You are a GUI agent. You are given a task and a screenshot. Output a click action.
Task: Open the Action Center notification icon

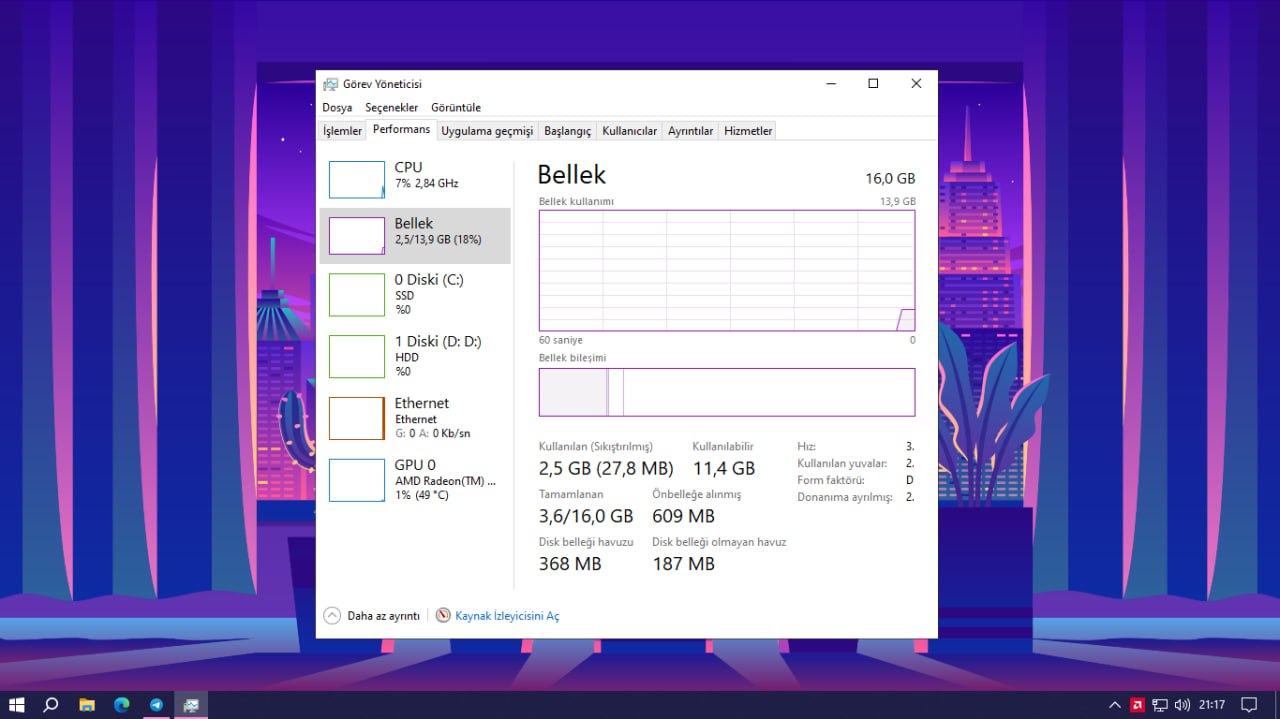1248,705
